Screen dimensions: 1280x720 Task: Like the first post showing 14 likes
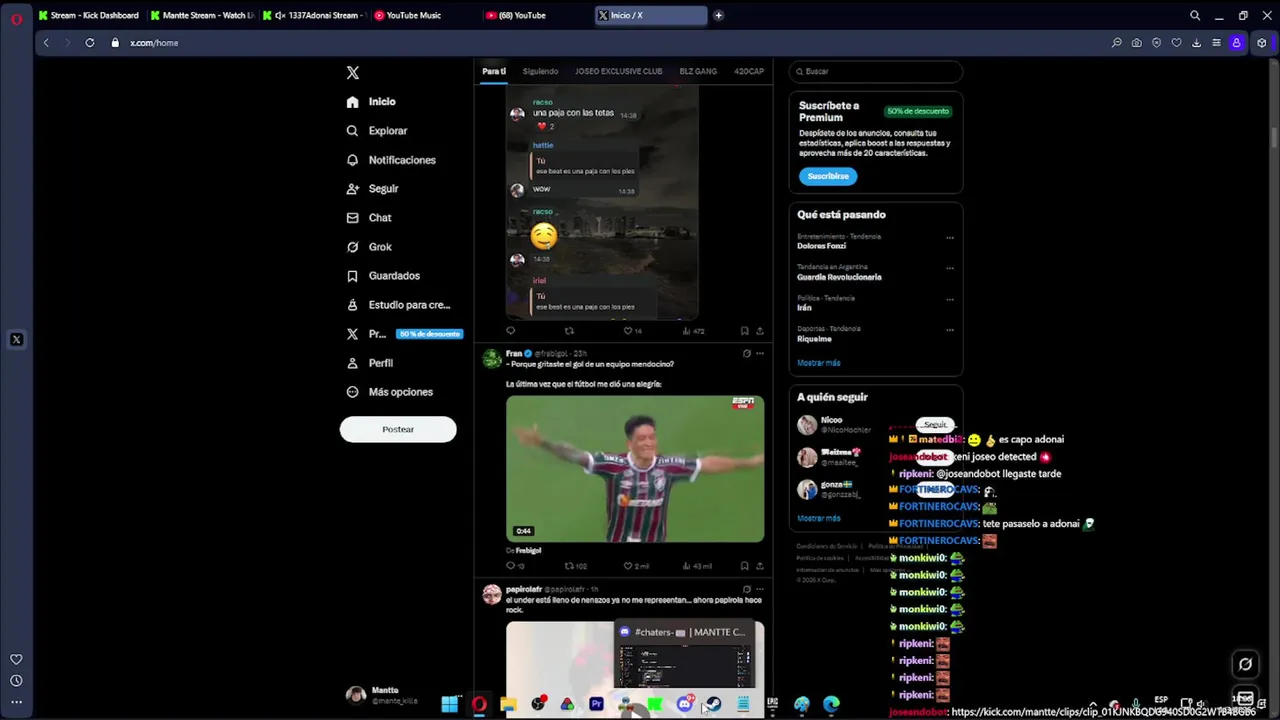(632, 331)
